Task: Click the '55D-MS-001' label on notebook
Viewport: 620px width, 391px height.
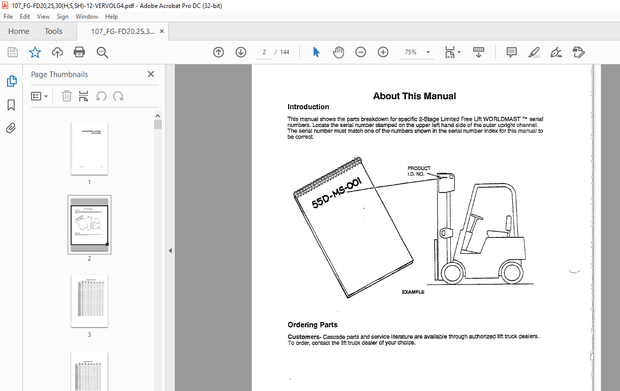Action: (336, 193)
